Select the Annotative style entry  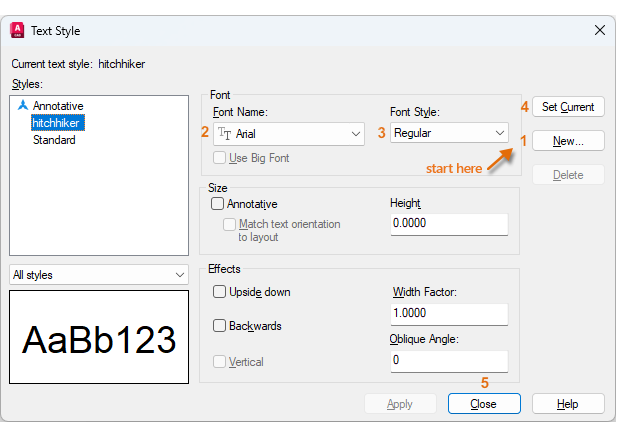[x=58, y=105]
